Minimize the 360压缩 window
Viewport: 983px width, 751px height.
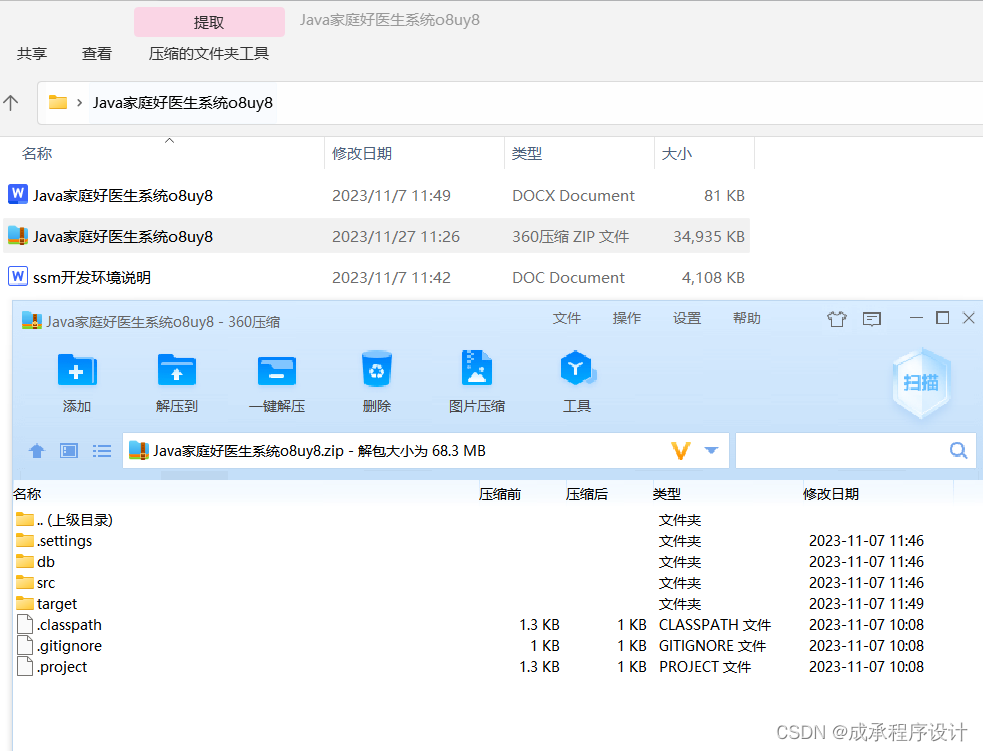[916, 318]
